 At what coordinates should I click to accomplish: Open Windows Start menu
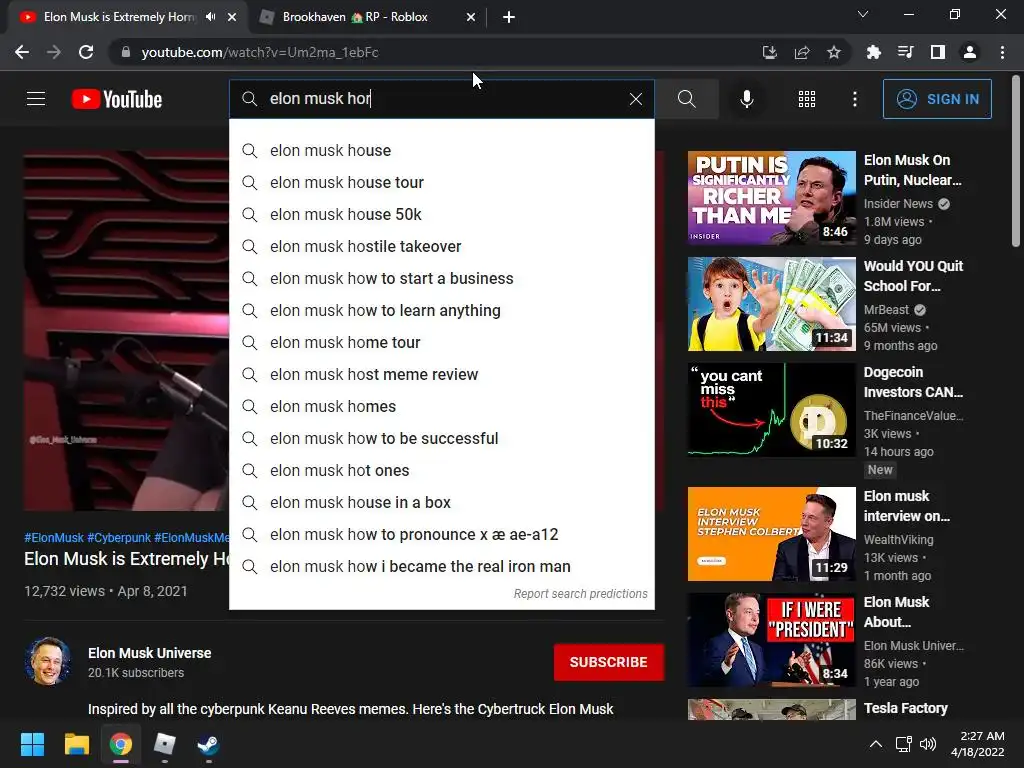pos(32,744)
